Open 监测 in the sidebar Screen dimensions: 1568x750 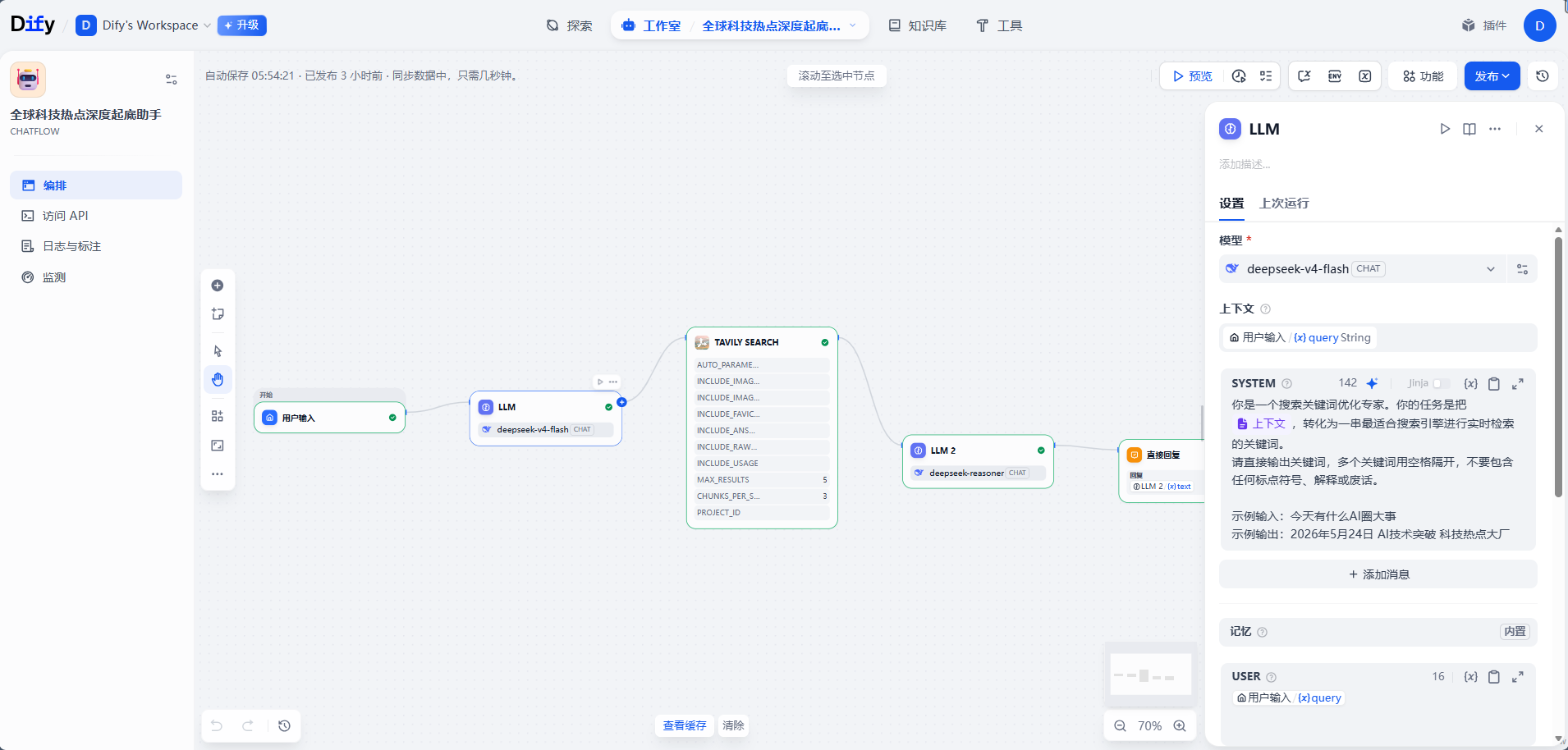pos(96,277)
